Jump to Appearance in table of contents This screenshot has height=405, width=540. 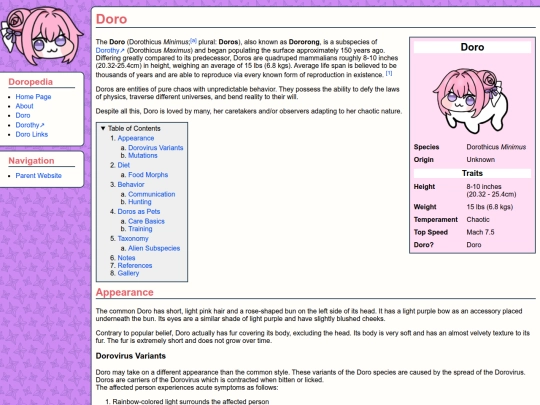[136, 138]
